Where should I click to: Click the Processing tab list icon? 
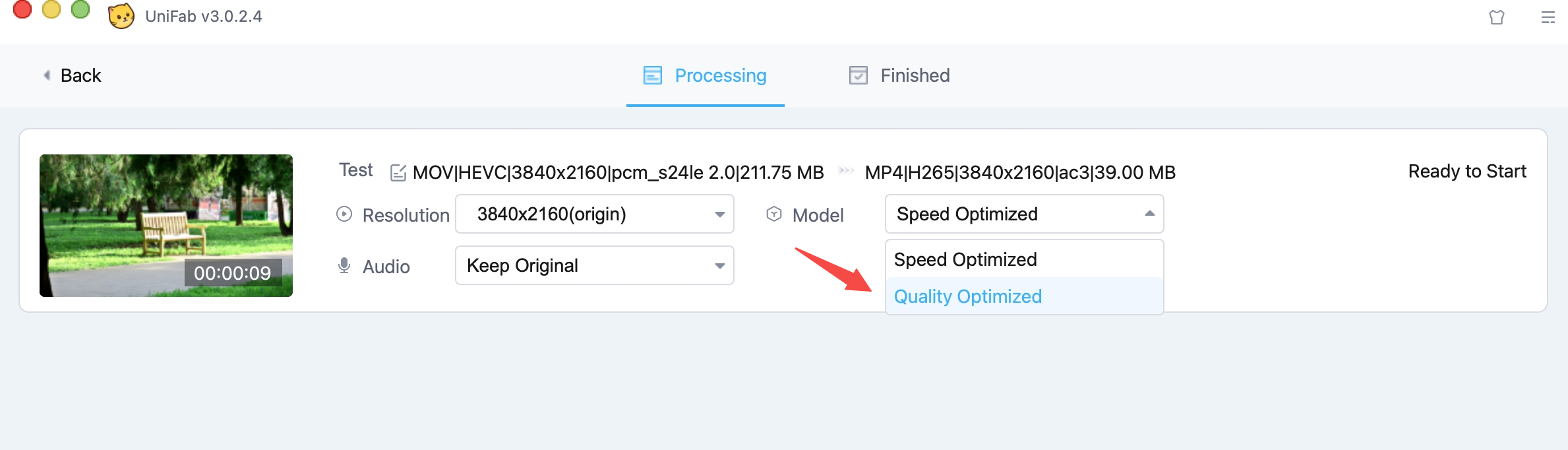(653, 75)
